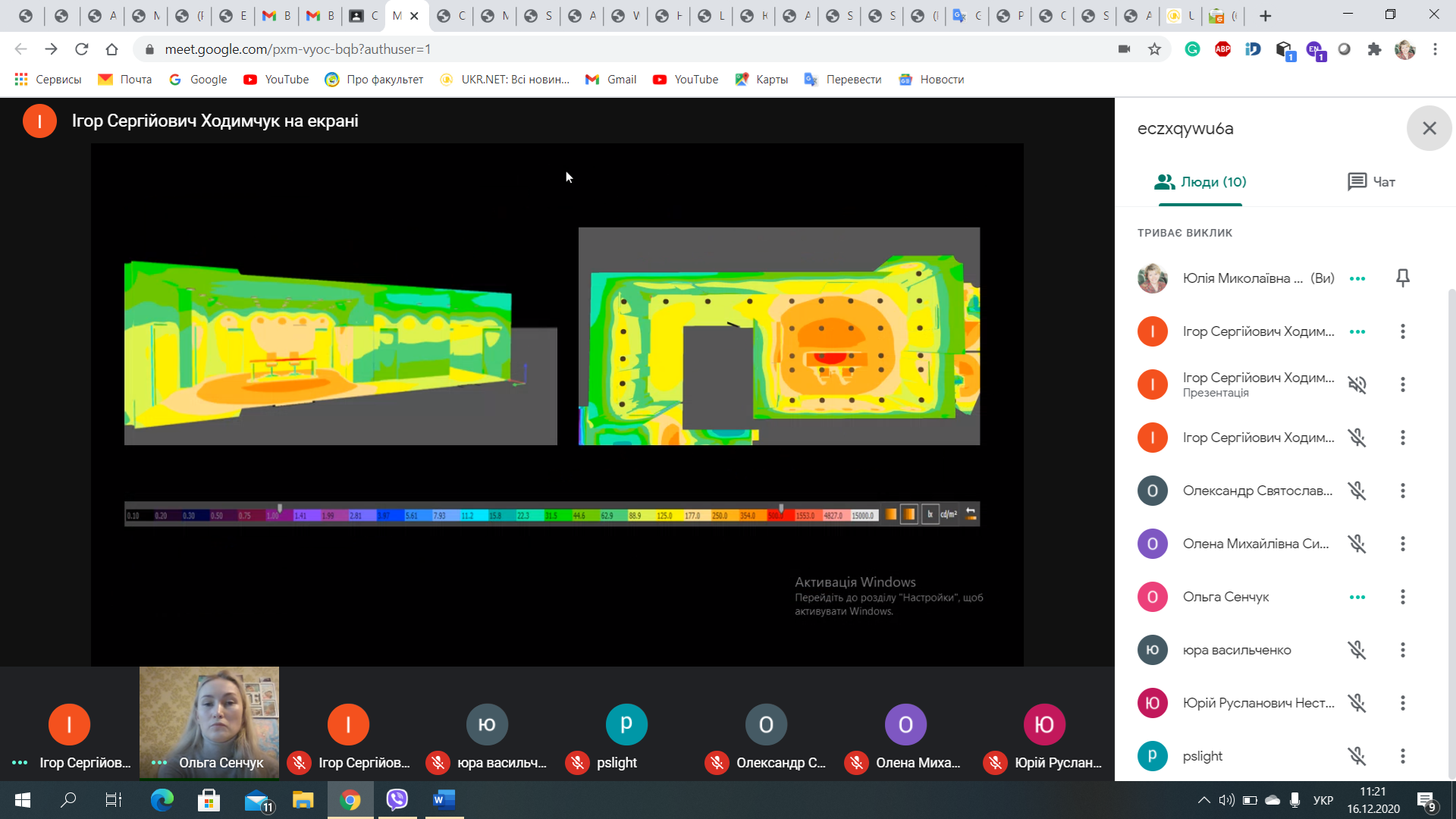Close the participants side panel

[1429, 128]
